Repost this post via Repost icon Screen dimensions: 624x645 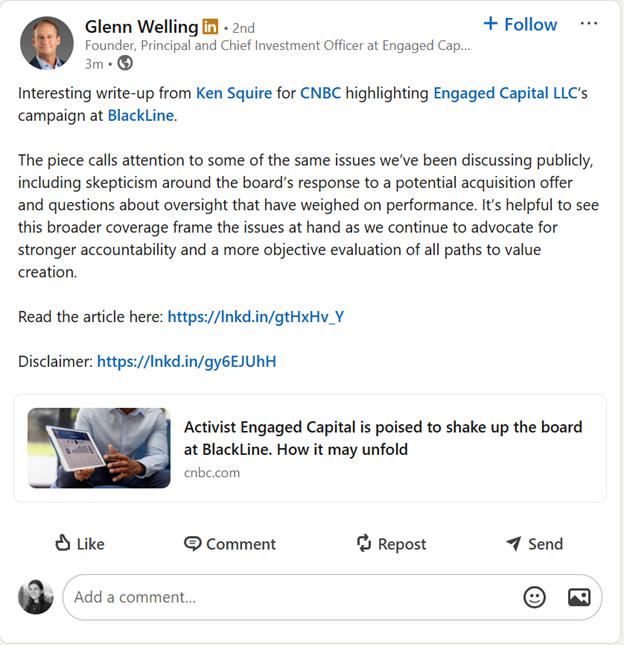(364, 543)
